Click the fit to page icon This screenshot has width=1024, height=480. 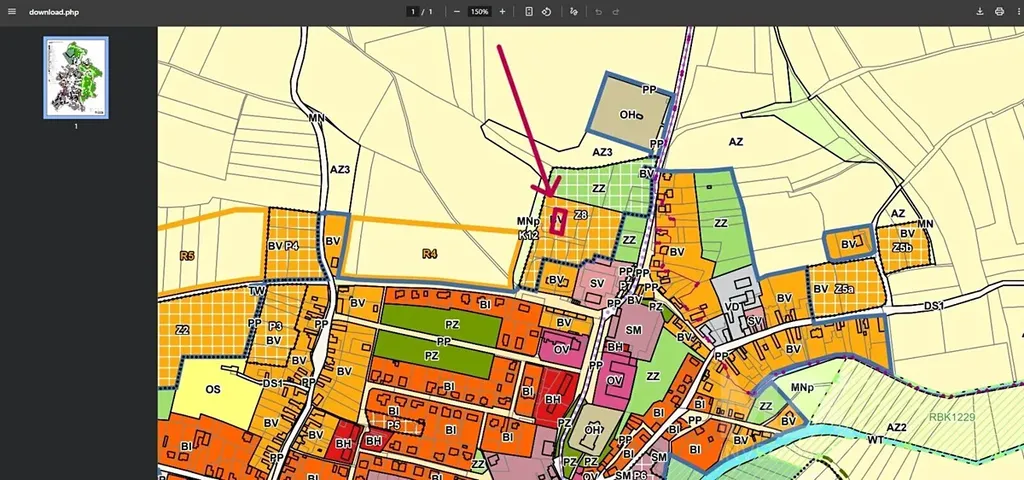point(529,12)
